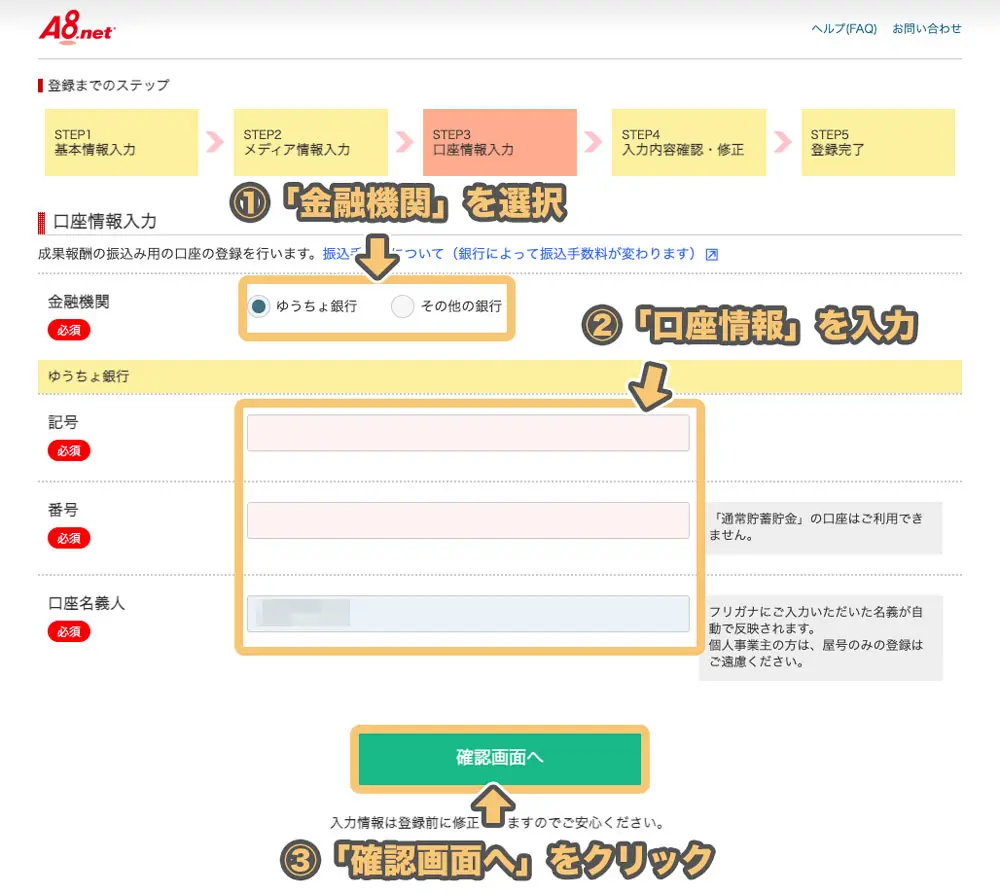Click the 必須 badge under 記号

69,451
